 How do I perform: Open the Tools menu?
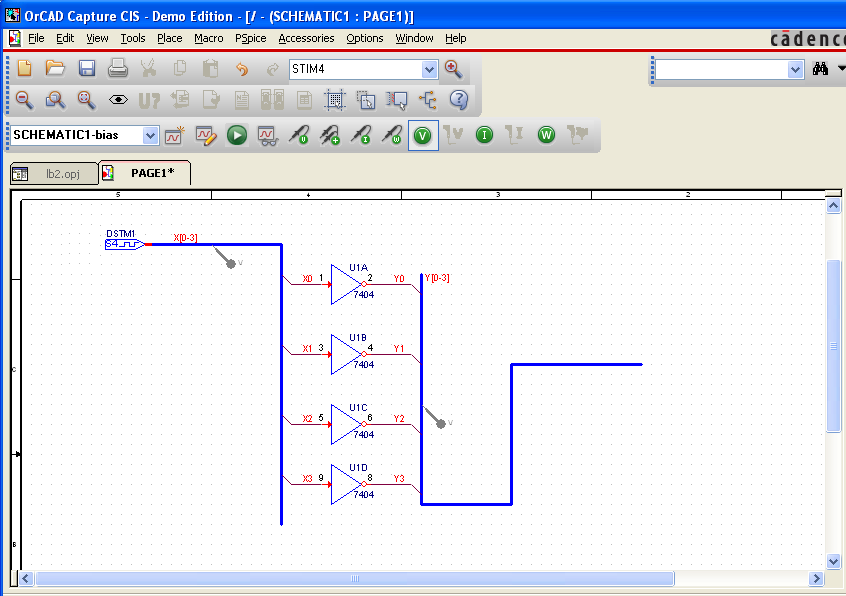[133, 38]
